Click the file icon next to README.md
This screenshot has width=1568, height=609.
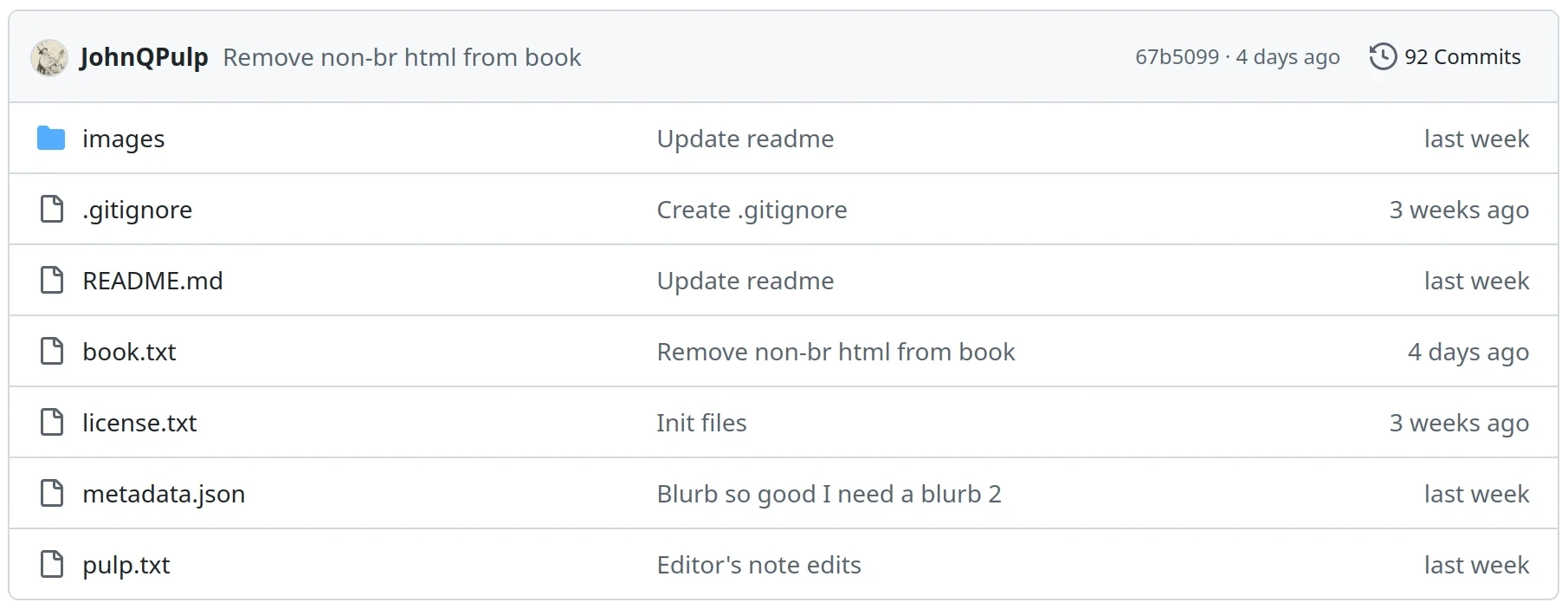click(51, 280)
